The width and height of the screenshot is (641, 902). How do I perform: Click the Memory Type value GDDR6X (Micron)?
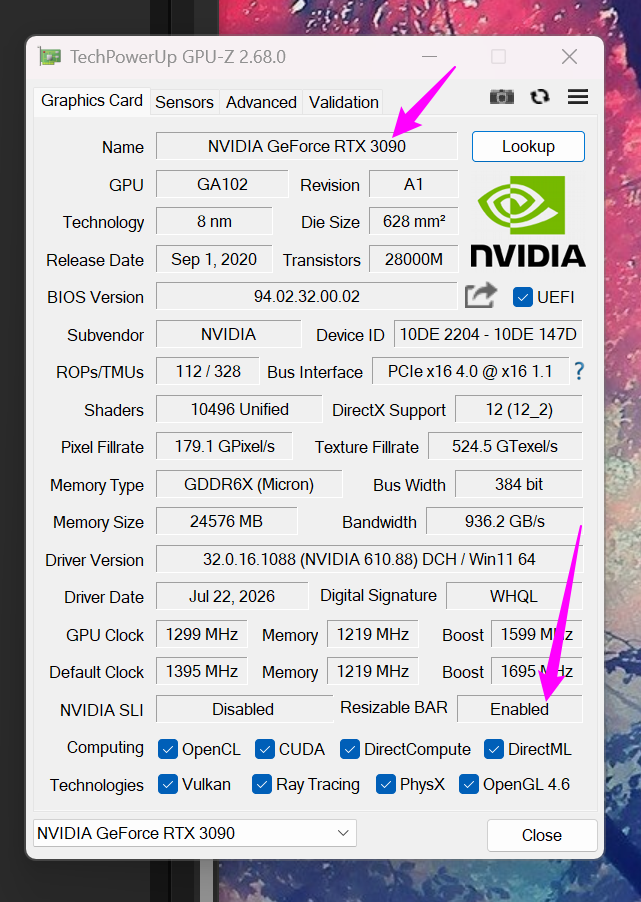tap(249, 484)
